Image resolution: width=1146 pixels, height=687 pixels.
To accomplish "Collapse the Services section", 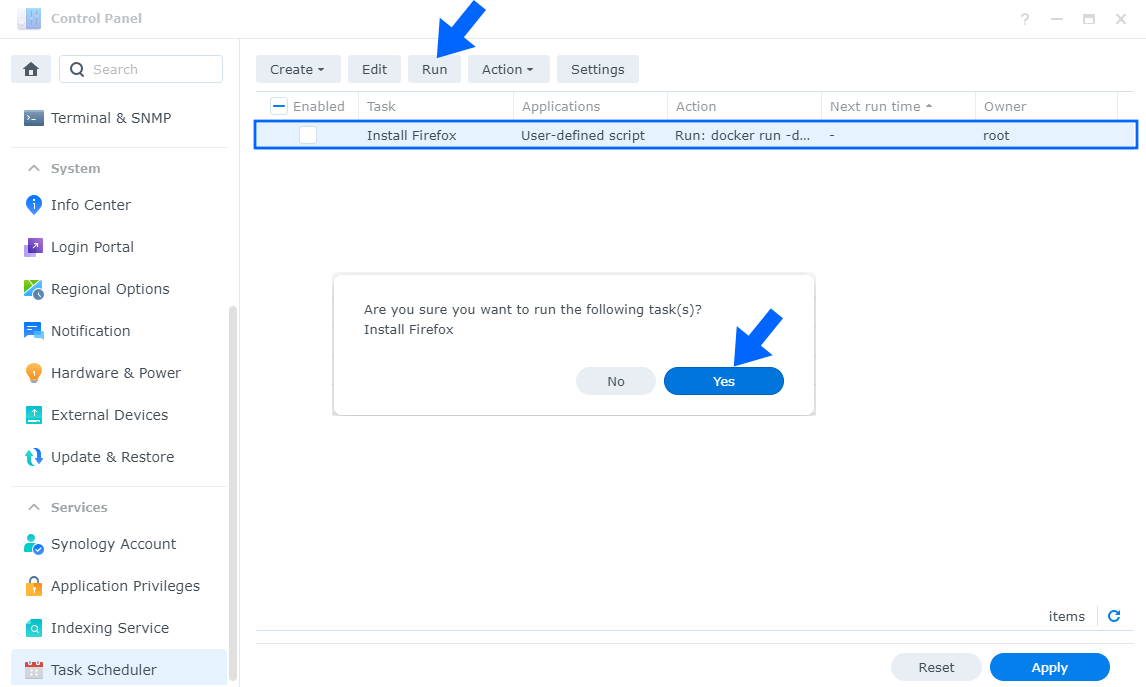I will pyautogui.click(x=34, y=507).
